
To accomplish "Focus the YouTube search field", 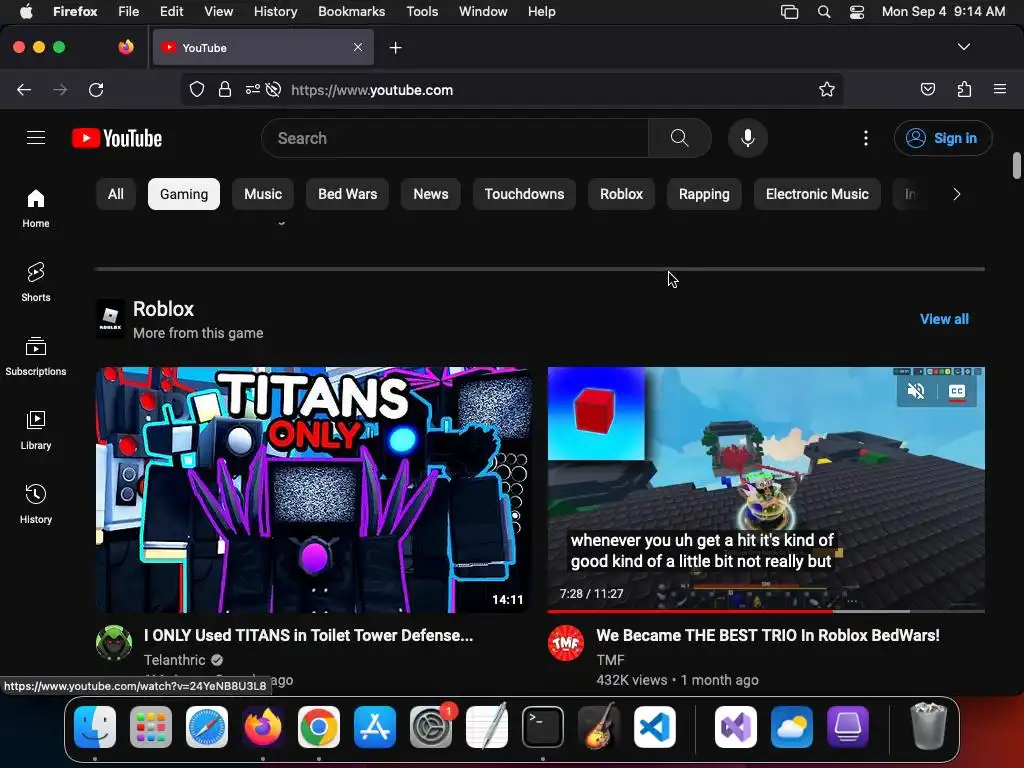I will 457,138.
